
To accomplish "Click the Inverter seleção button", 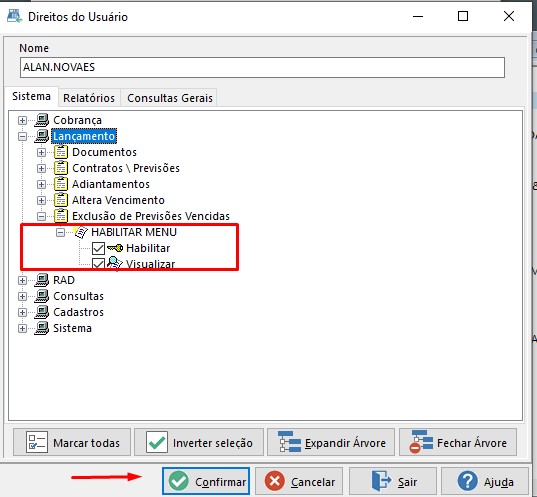I will click(199, 442).
